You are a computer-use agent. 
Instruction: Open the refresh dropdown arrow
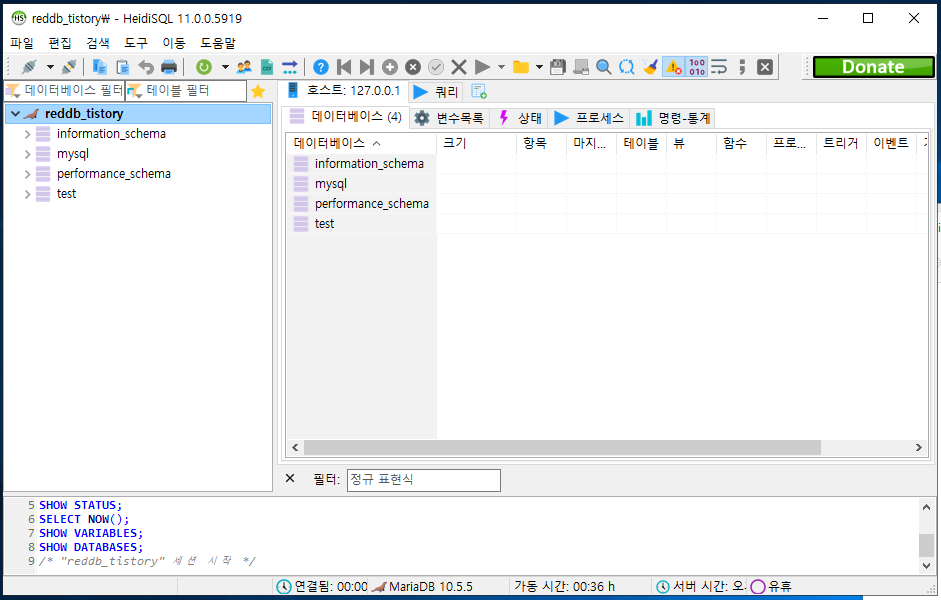coord(225,67)
